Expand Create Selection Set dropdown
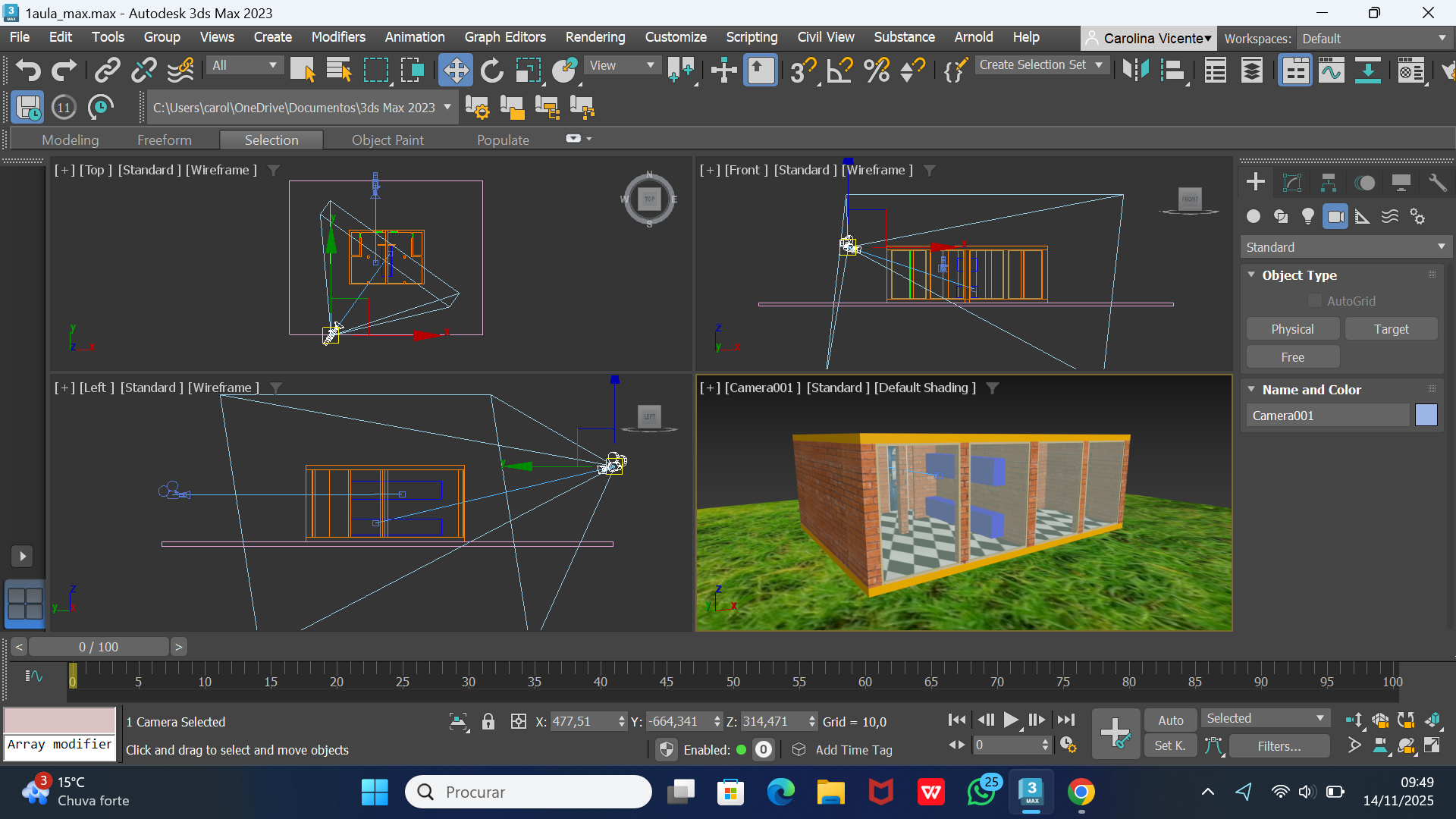1456x819 pixels. pos(1099,65)
